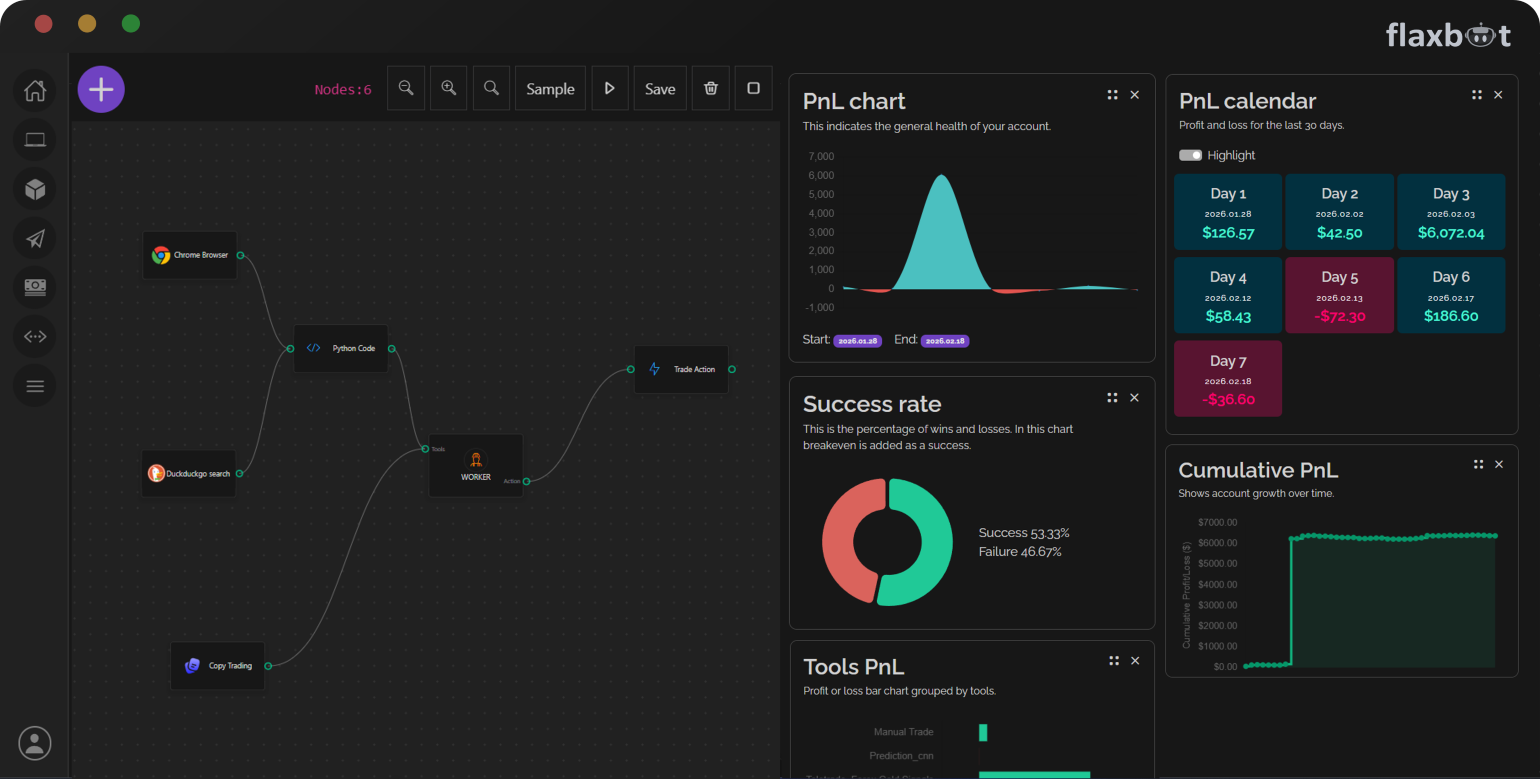Open the cube icon in sidebar
1540x779 pixels.
pyautogui.click(x=35, y=189)
